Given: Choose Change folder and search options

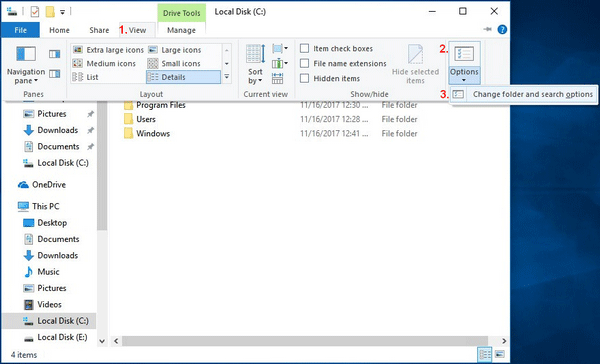Looking at the screenshot, I should [x=523, y=94].
